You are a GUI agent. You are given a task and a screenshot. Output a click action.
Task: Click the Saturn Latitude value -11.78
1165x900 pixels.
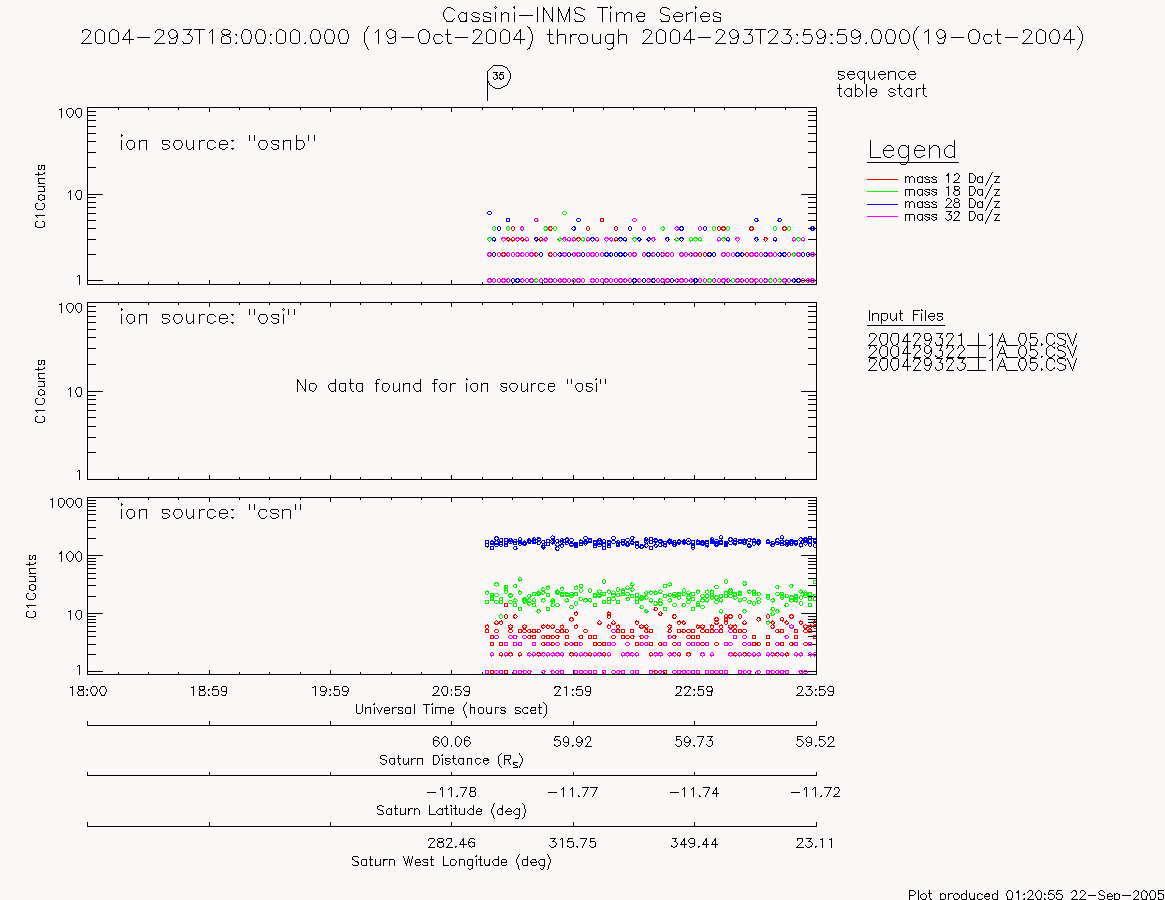click(451, 792)
